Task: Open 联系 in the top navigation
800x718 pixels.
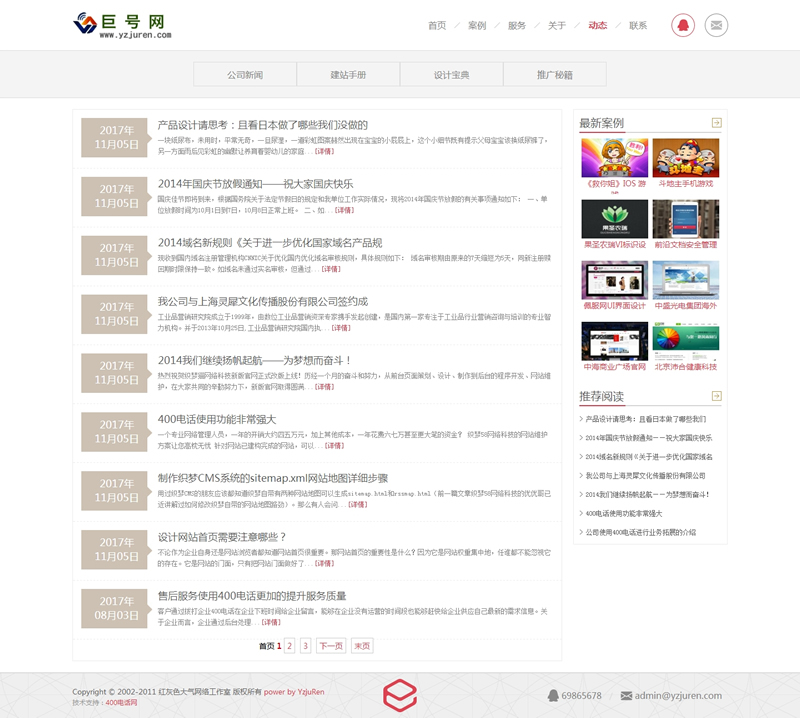Action: pos(638,26)
